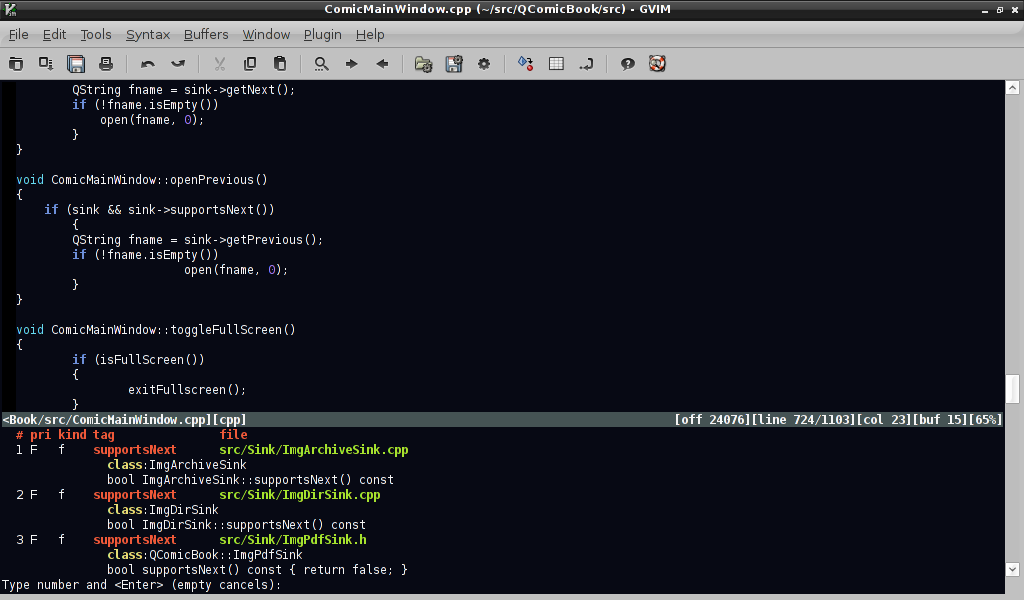
Task: Open the Buffers menu
Action: [x=206, y=35]
